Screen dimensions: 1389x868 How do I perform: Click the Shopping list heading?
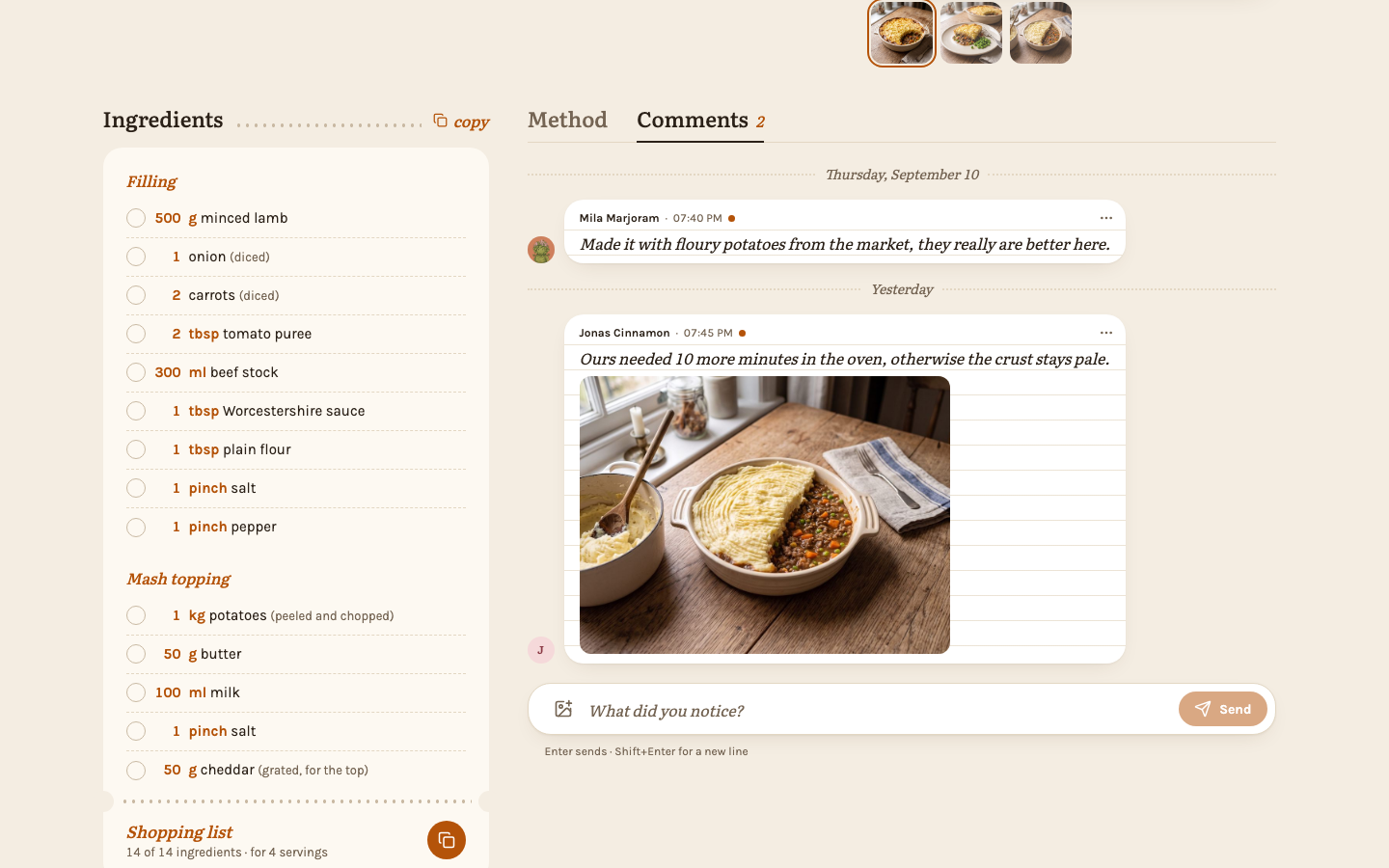179,831
